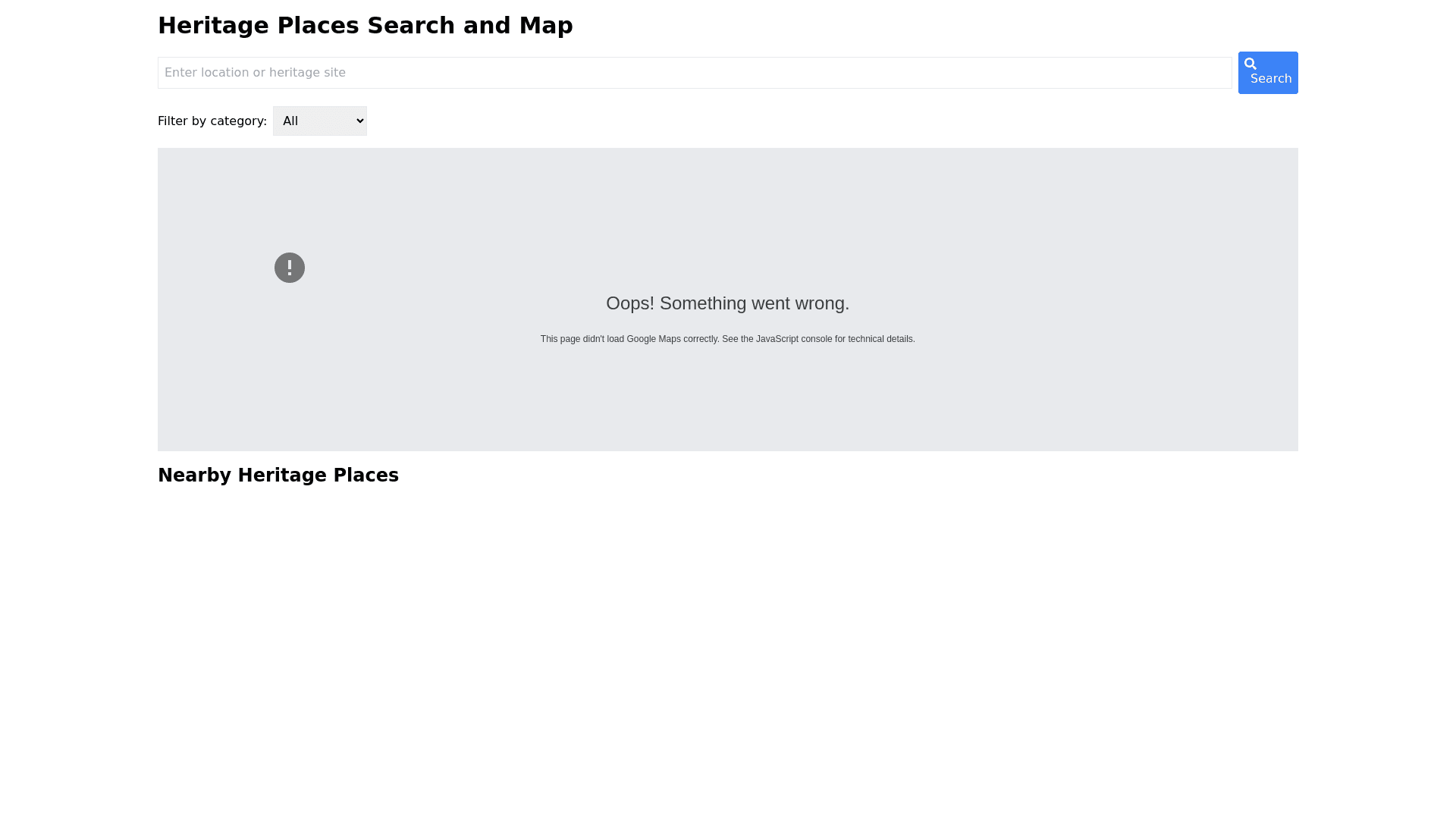Image resolution: width=1456 pixels, height=819 pixels.
Task: Open the category filter dropdown
Action: coord(319,121)
